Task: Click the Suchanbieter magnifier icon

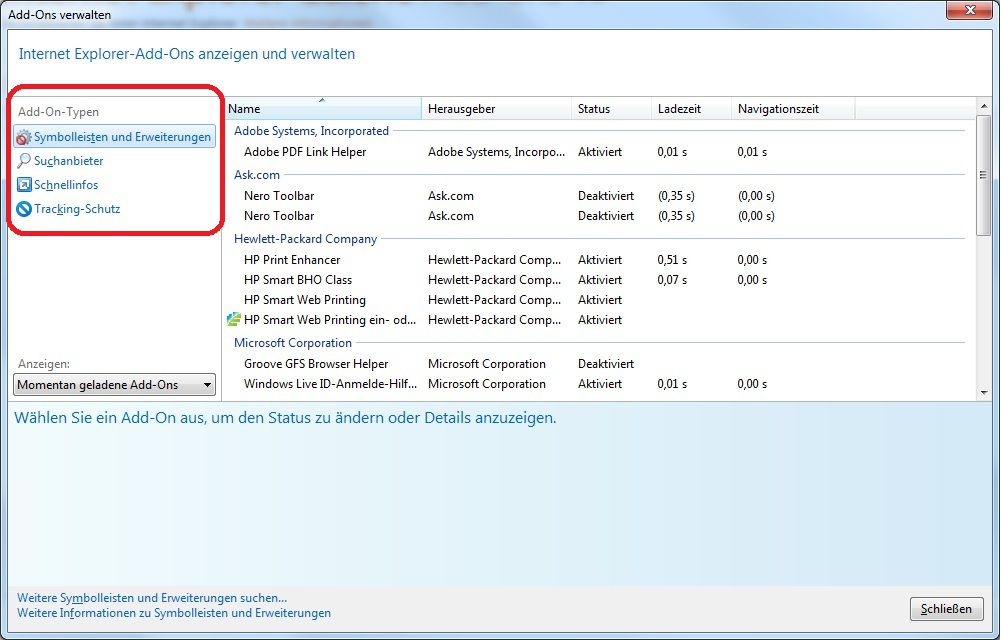Action: tap(24, 161)
